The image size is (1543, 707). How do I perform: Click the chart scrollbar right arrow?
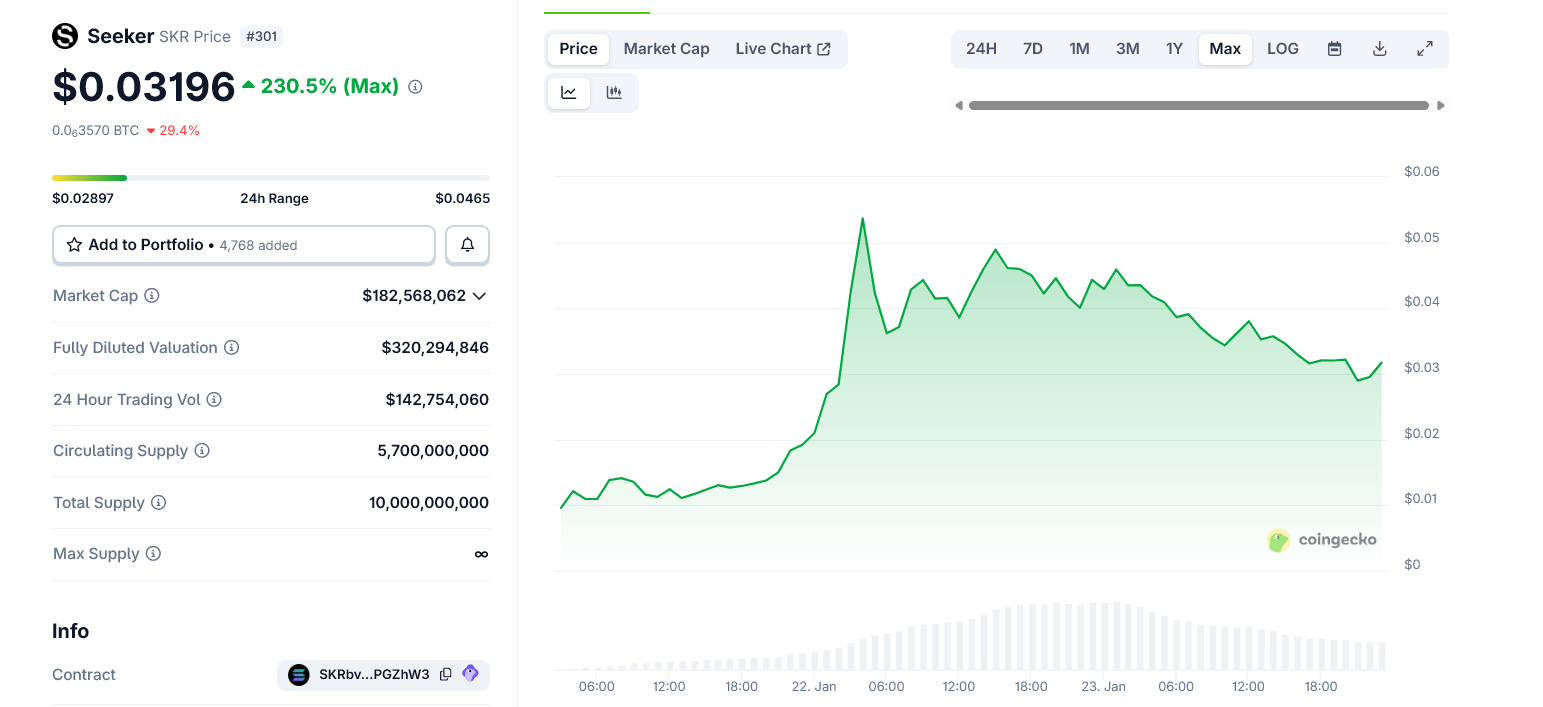coord(1440,104)
